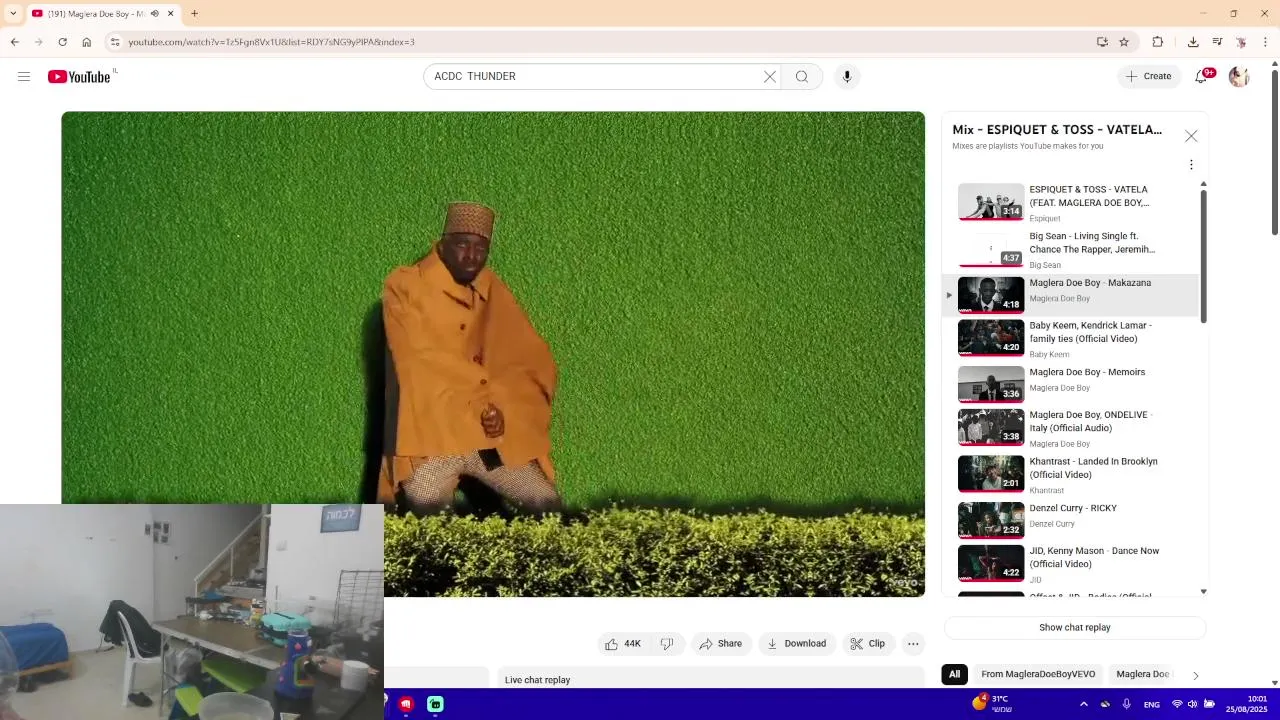Open the Mix playlist options menu

[1191, 164]
